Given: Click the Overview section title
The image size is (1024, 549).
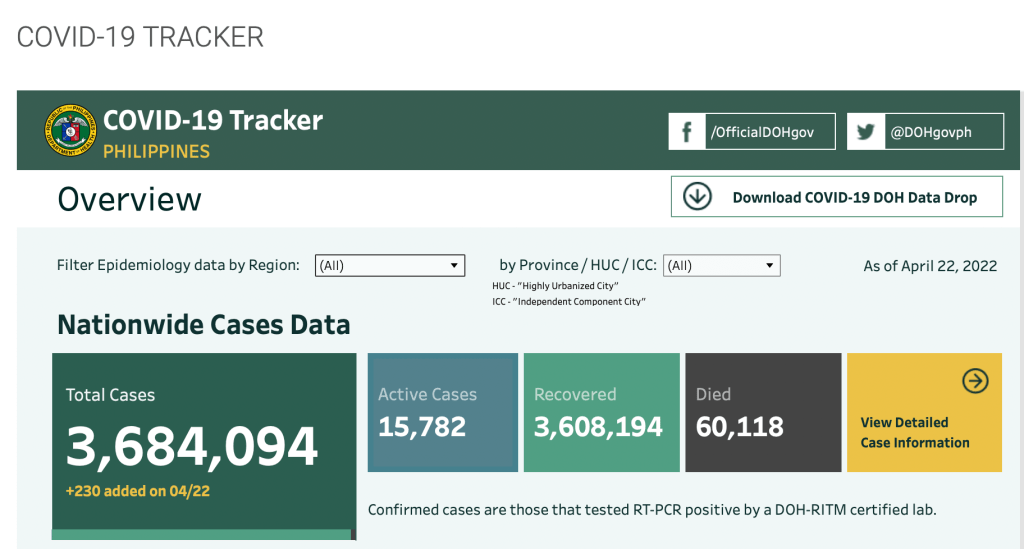Looking at the screenshot, I should point(130,199).
